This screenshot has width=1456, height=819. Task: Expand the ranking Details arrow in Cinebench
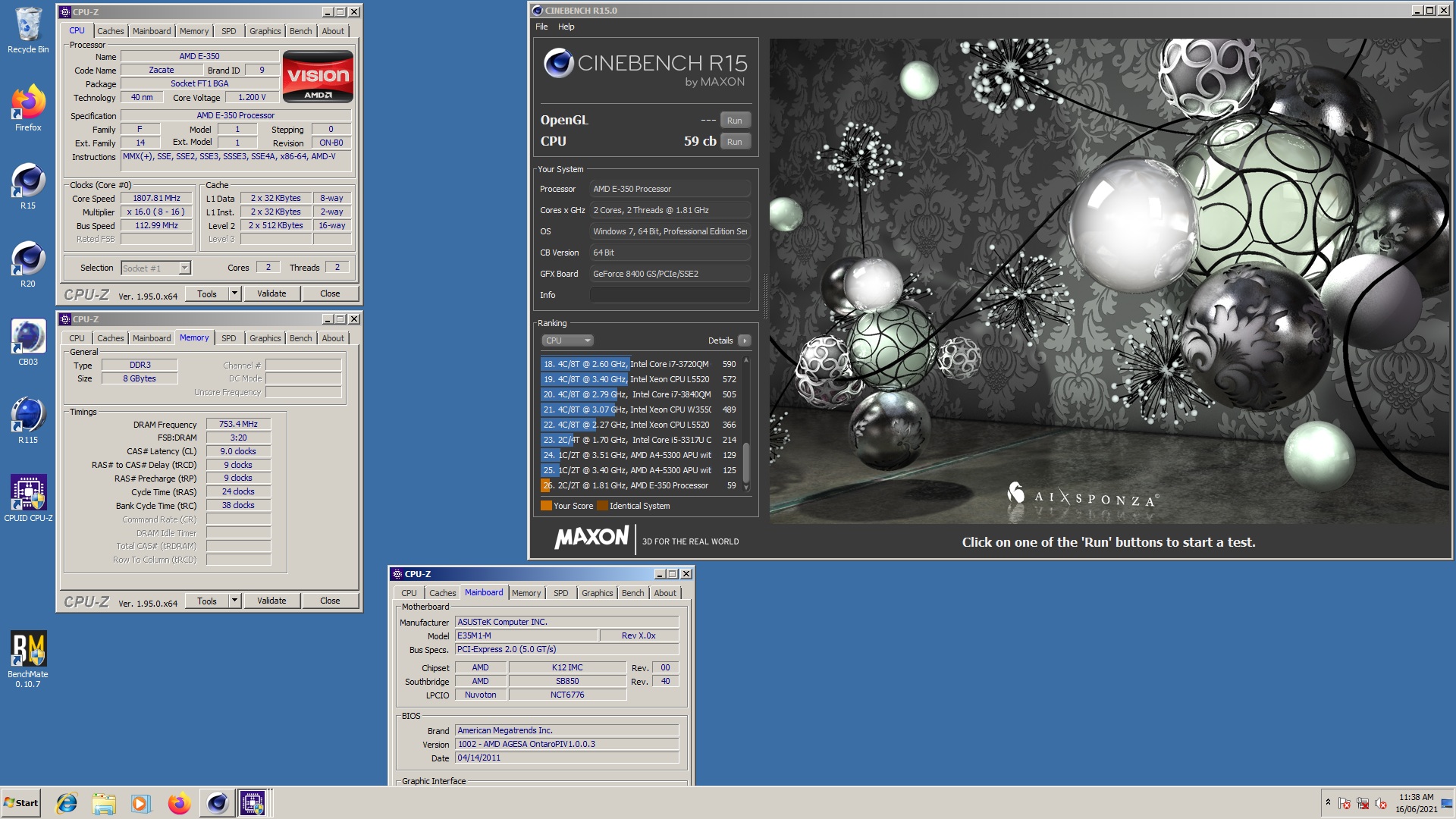(745, 340)
